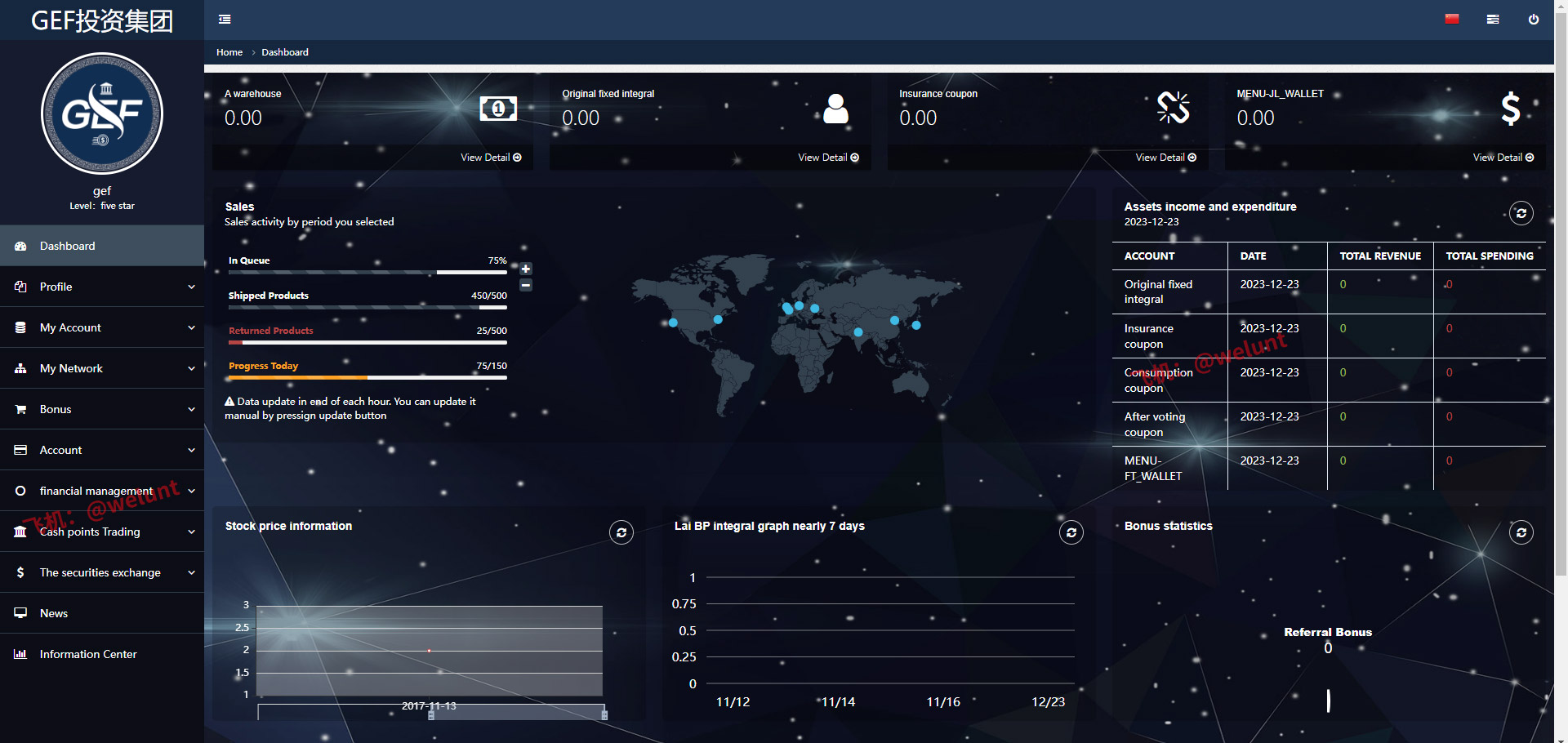Open the top-right server list icon
Screen dimensions: 1568x743
click(x=1493, y=20)
